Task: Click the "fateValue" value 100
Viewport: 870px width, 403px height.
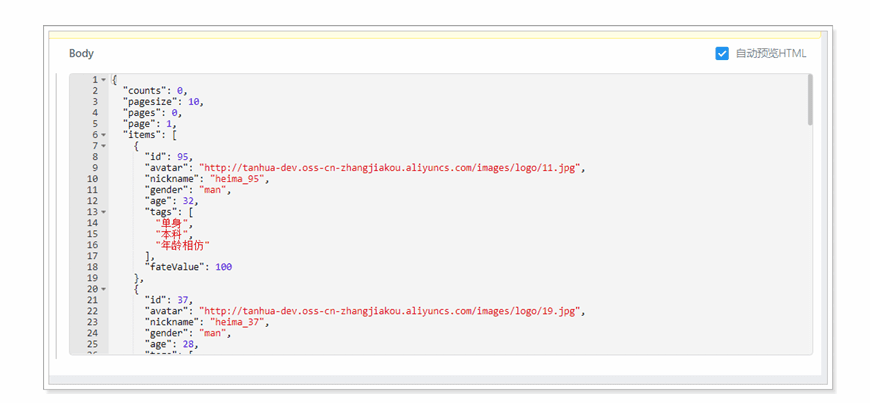Action: click(223, 266)
